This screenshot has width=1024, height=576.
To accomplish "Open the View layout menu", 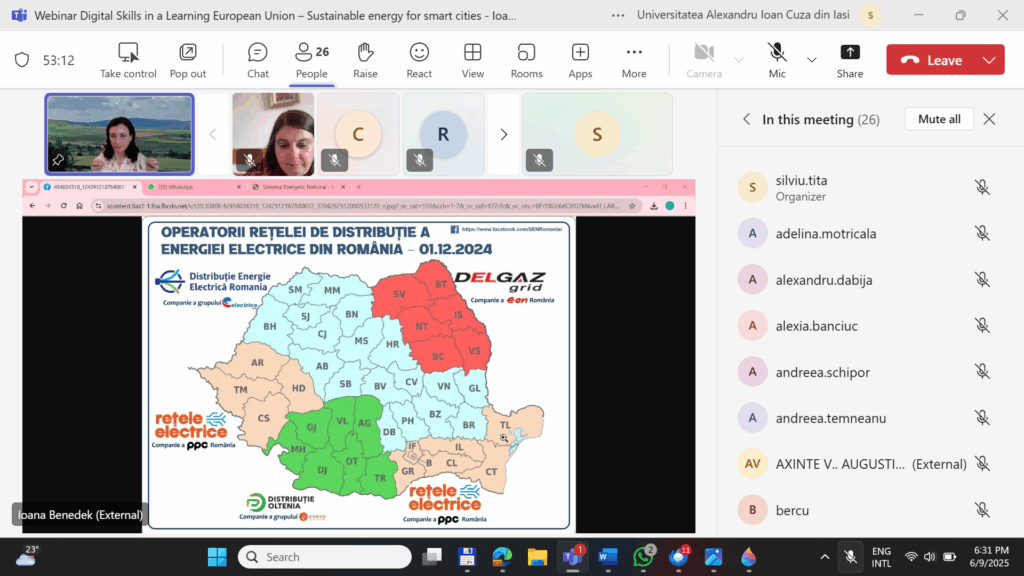I will [x=473, y=59].
